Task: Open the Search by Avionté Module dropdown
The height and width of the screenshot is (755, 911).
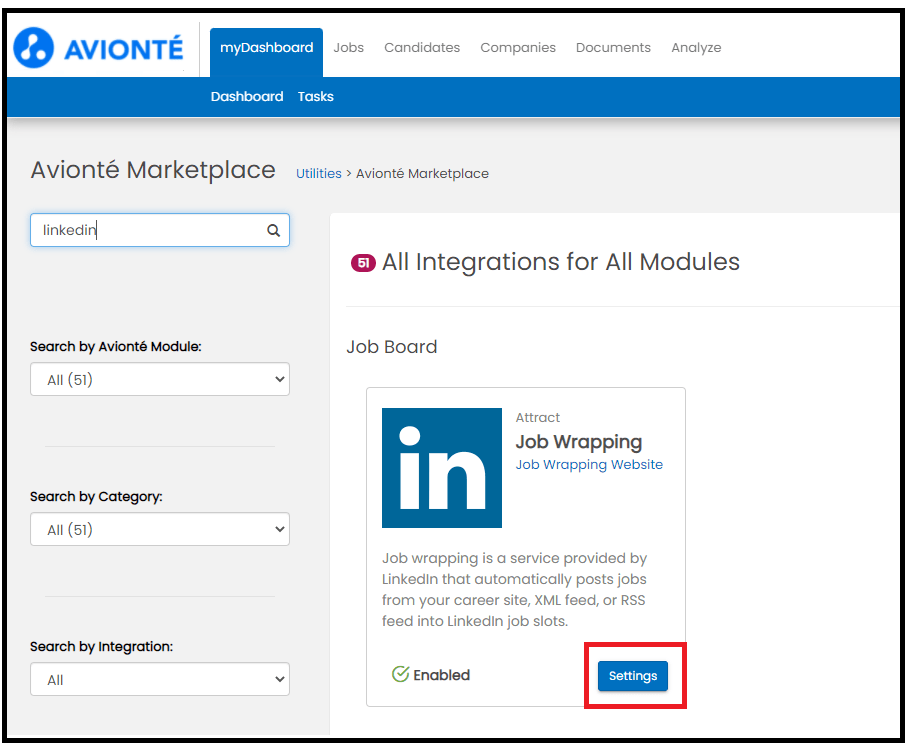Action: point(159,379)
